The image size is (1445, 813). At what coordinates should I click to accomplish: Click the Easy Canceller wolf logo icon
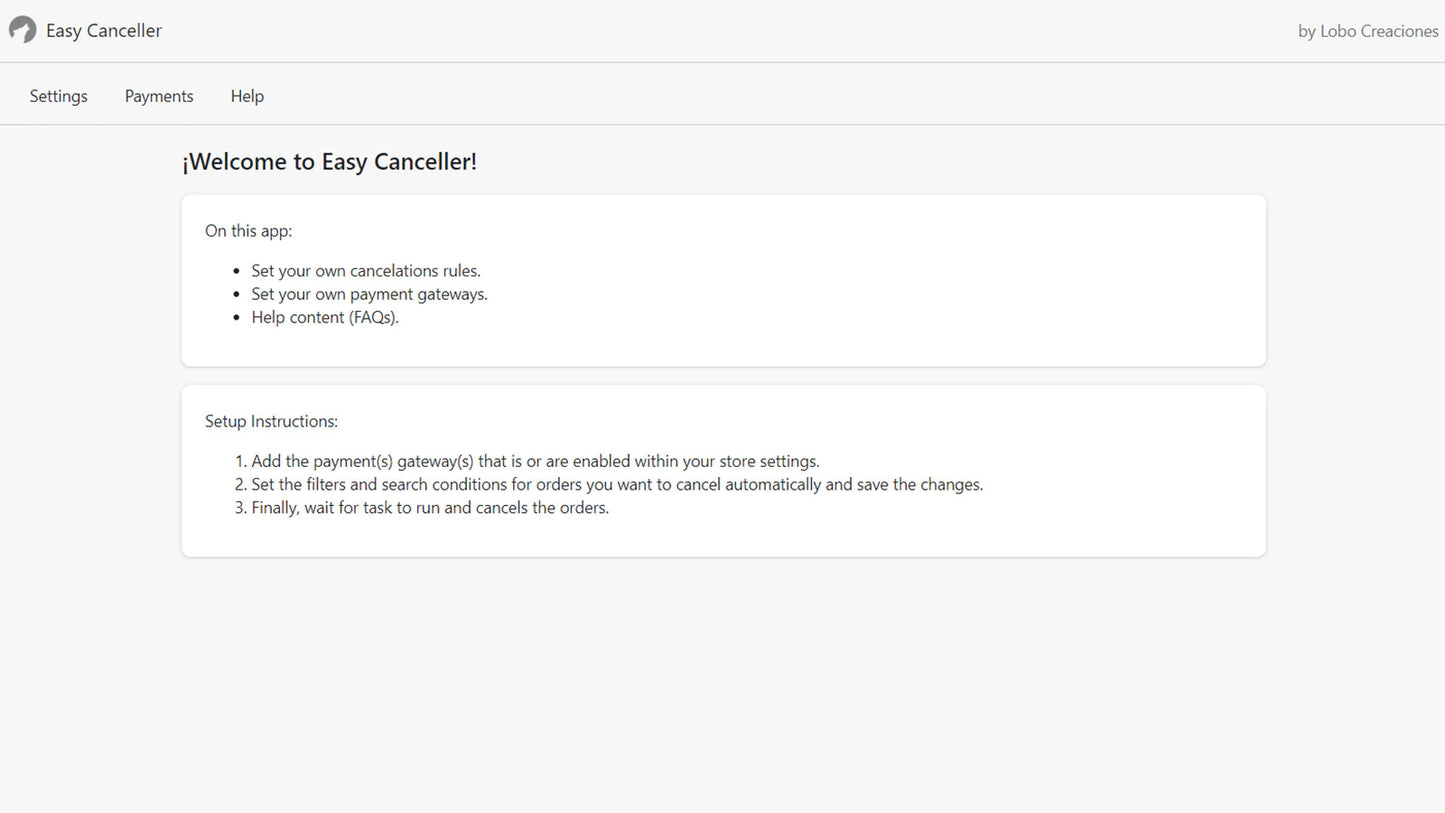click(x=23, y=30)
